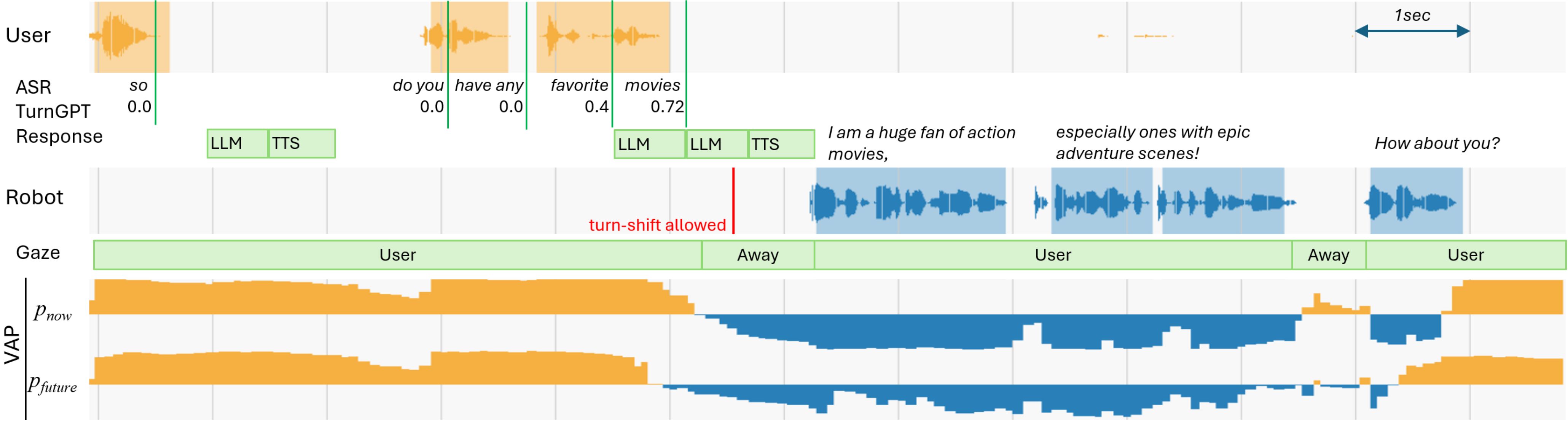Select the "How about you?" robot utterance text
The width and height of the screenshot is (1568, 438).
point(1437,144)
